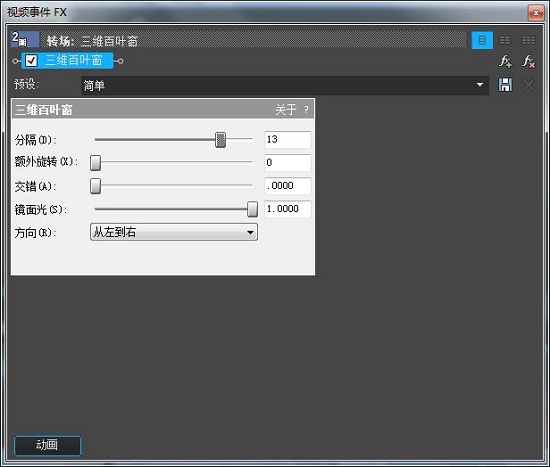The height and width of the screenshot is (467, 550).
Task: Click the 镜面光 slider handle
Action: tap(252, 209)
